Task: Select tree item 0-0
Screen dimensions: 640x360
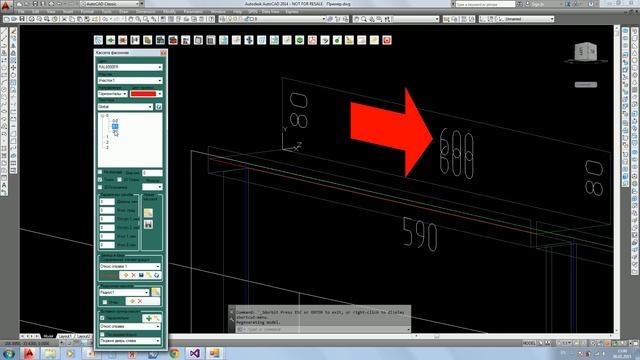Action: 115,121
